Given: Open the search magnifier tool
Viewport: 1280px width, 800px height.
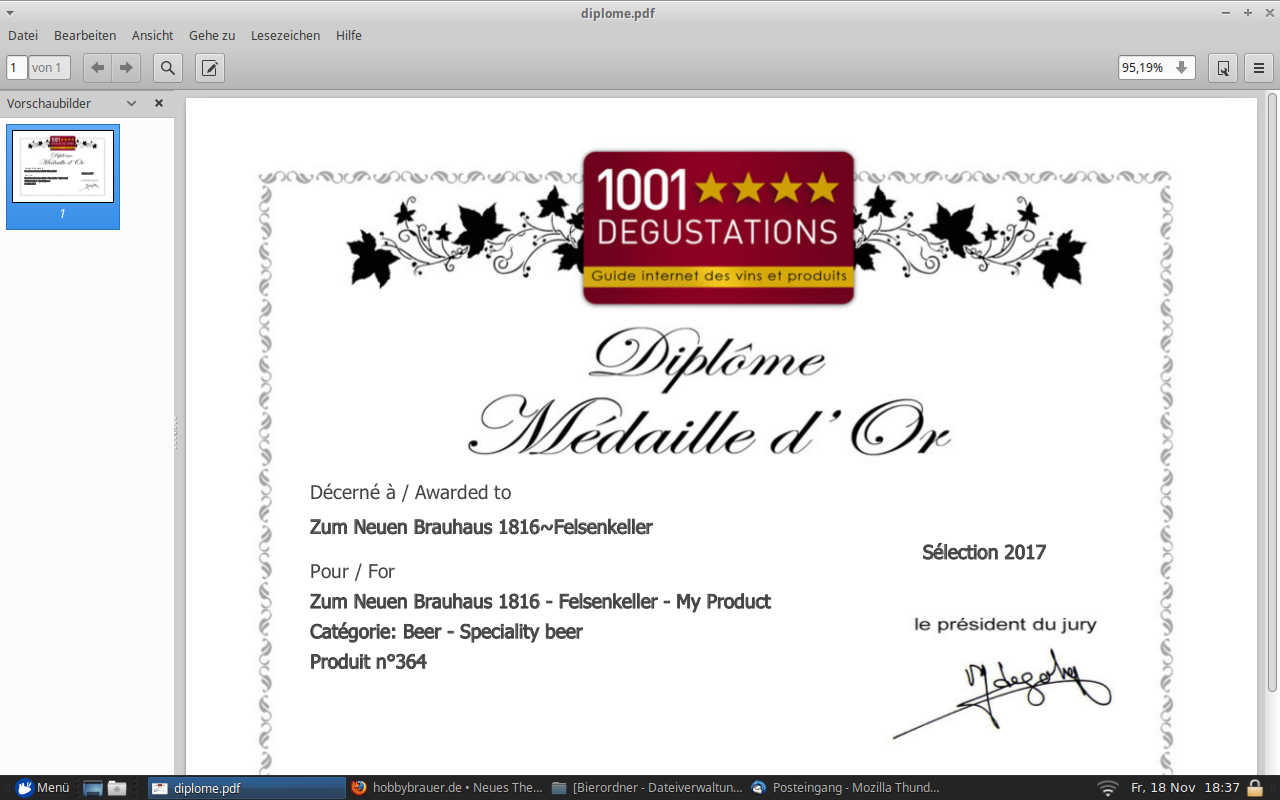Looking at the screenshot, I should click(168, 68).
